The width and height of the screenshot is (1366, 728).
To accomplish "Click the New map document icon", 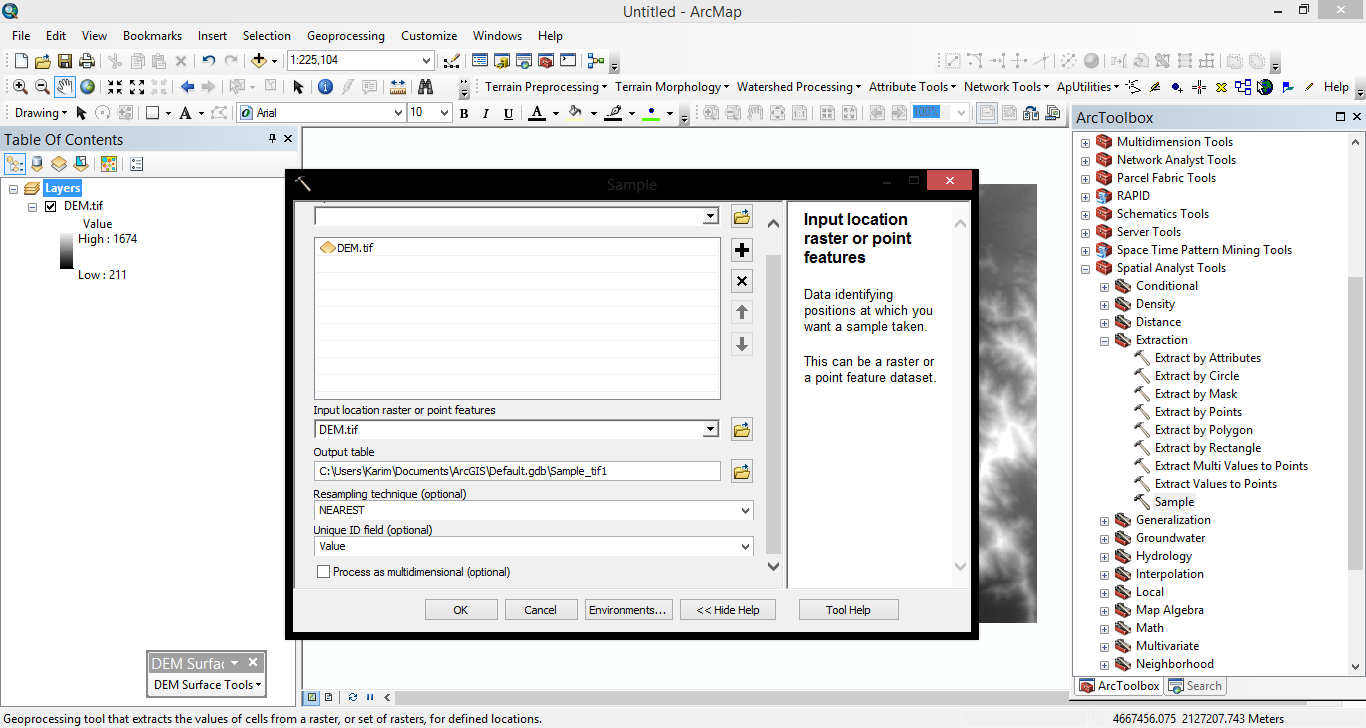I will [21, 61].
